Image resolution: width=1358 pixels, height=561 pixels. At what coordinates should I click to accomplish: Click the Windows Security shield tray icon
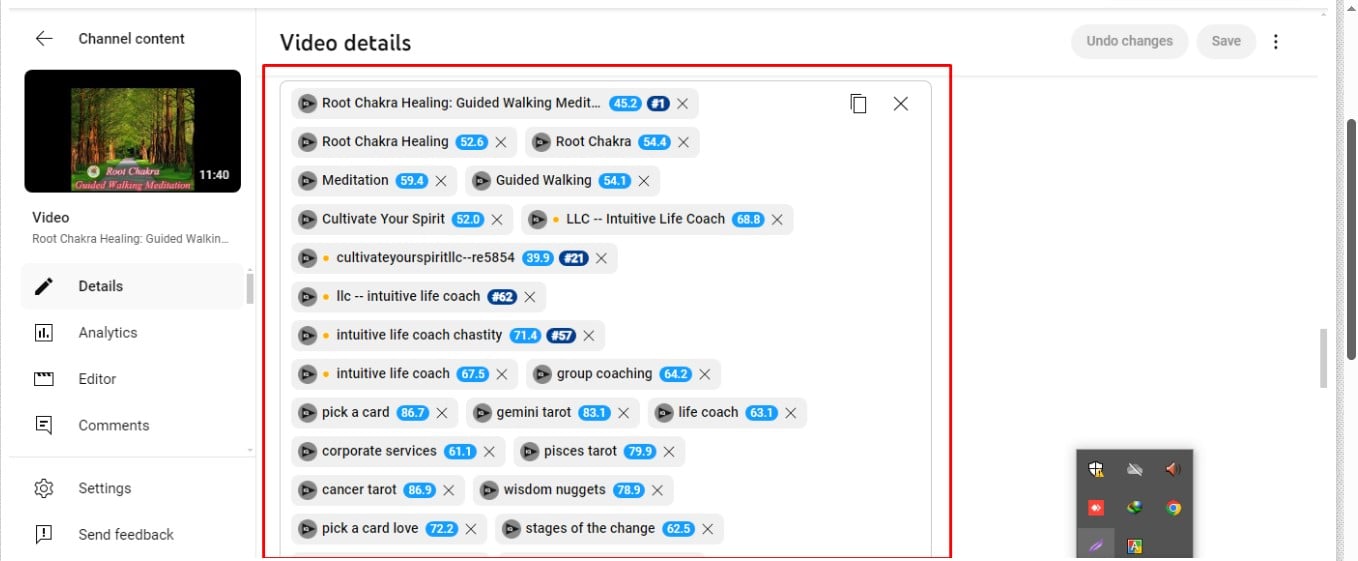1096,469
